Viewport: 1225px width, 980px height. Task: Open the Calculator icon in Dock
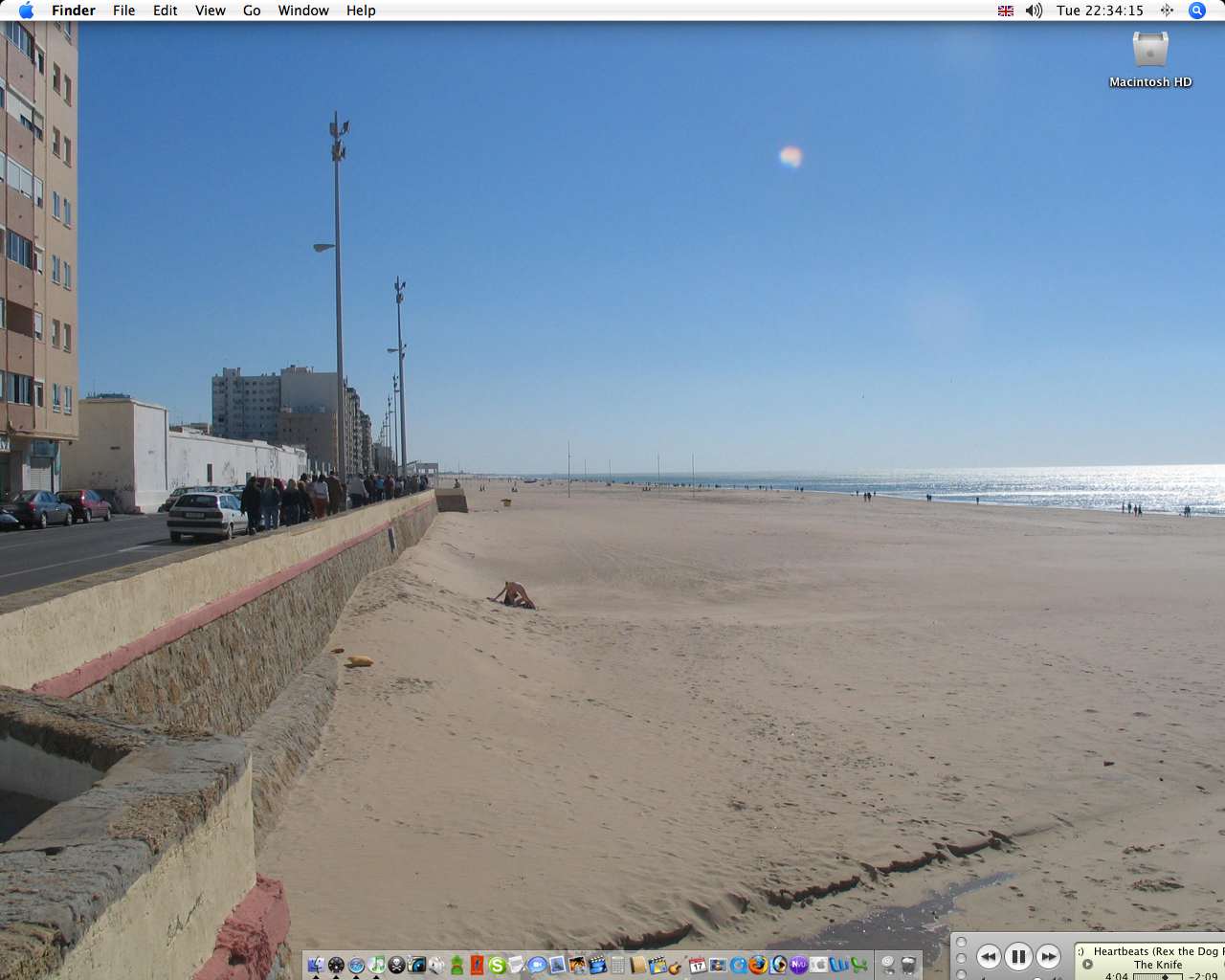click(x=617, y=965)
